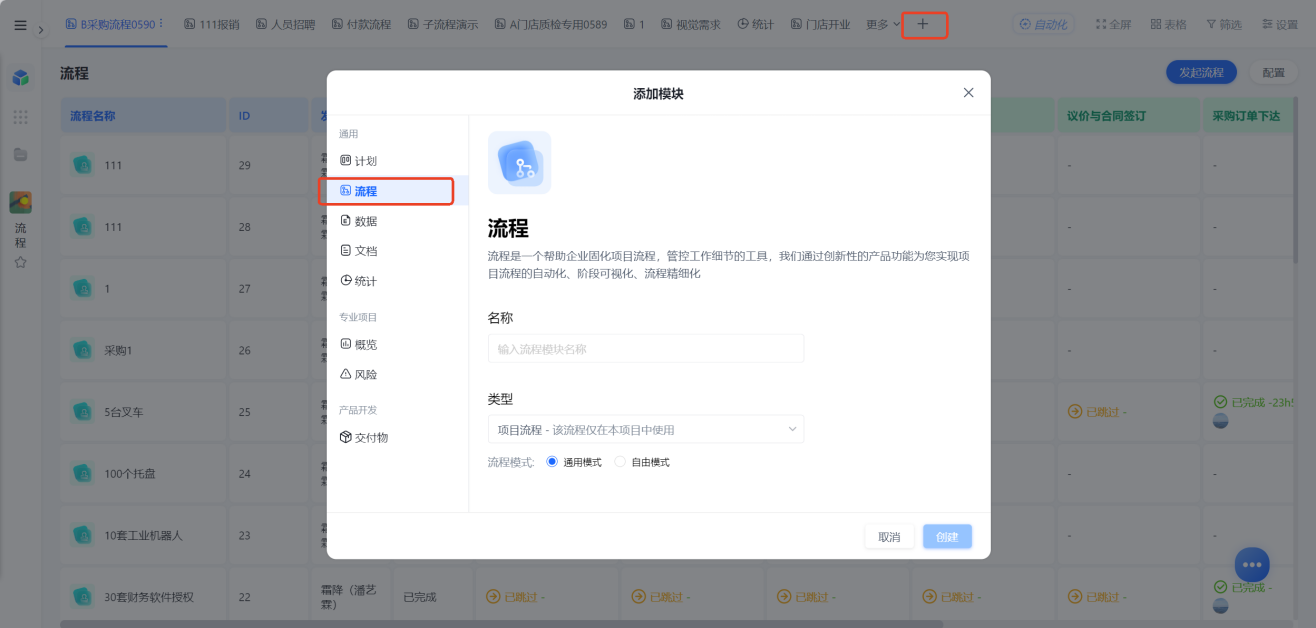Click the ID column header
This screenshot has width=1316, height=628.
268,116
